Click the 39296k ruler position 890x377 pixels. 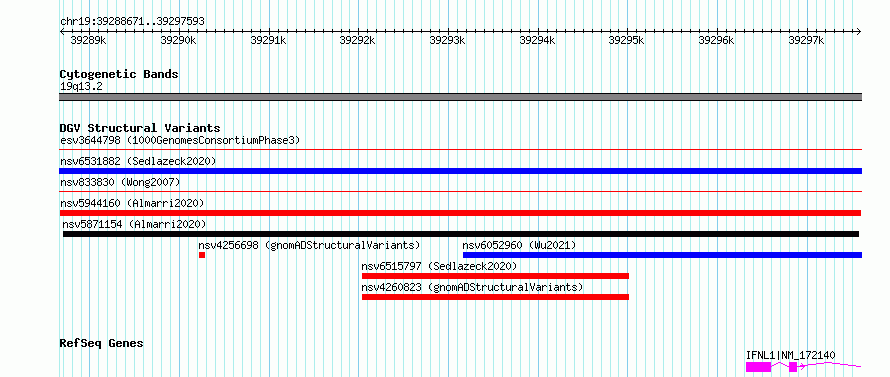[716, 40]
